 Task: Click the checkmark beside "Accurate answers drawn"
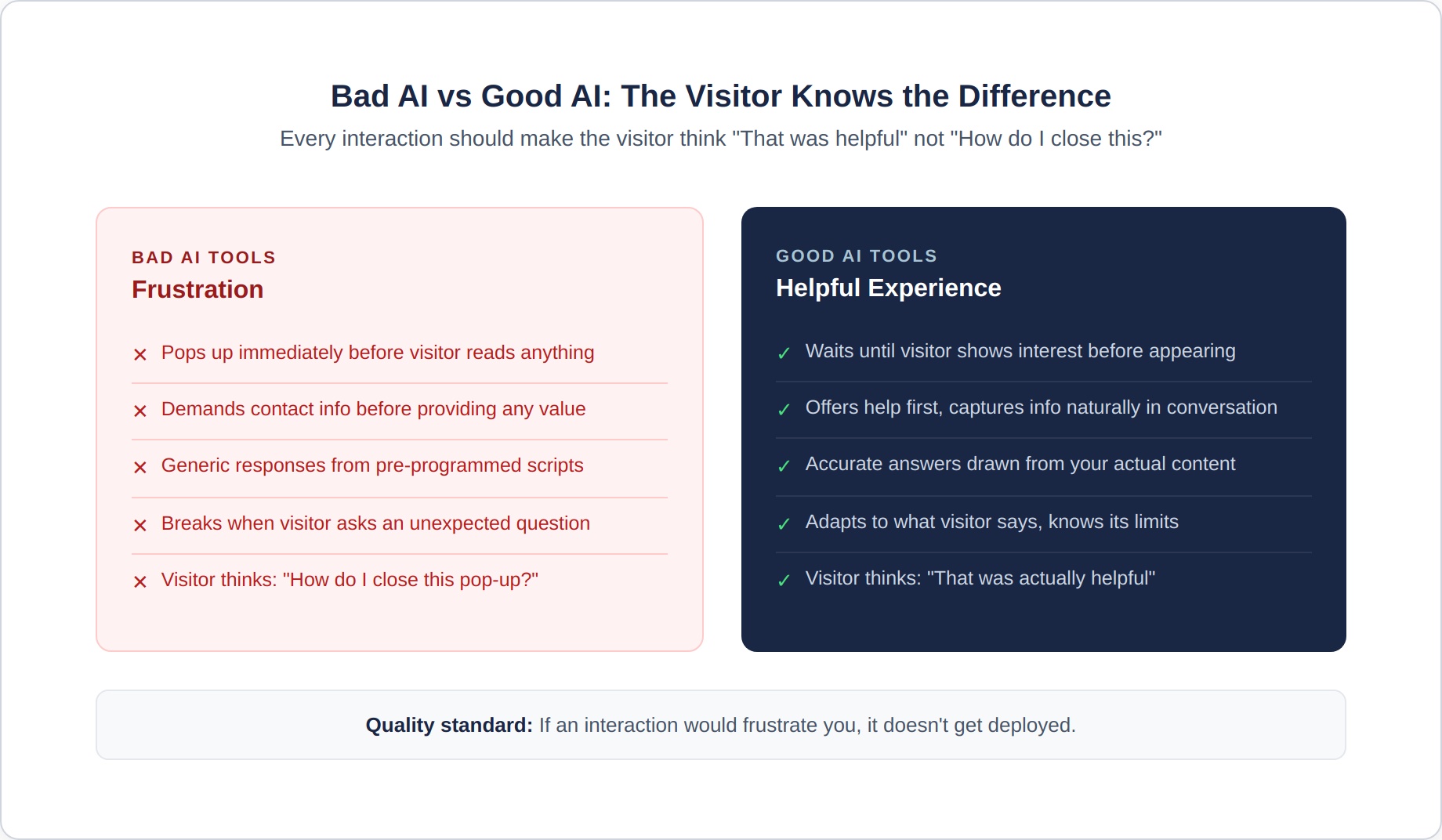pos(784,466)
